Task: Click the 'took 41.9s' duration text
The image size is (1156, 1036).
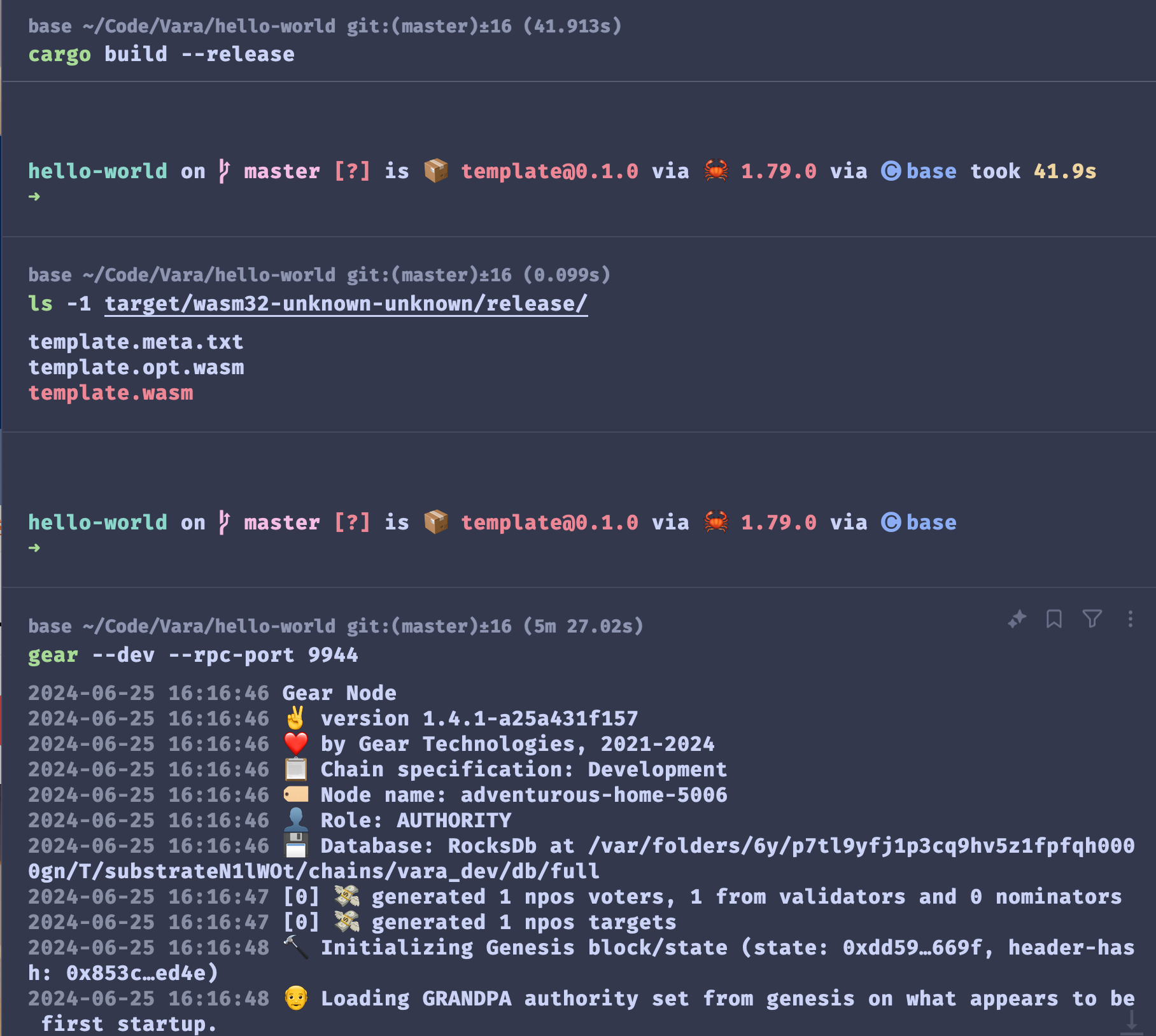Action: click(x=1033, y=171)
